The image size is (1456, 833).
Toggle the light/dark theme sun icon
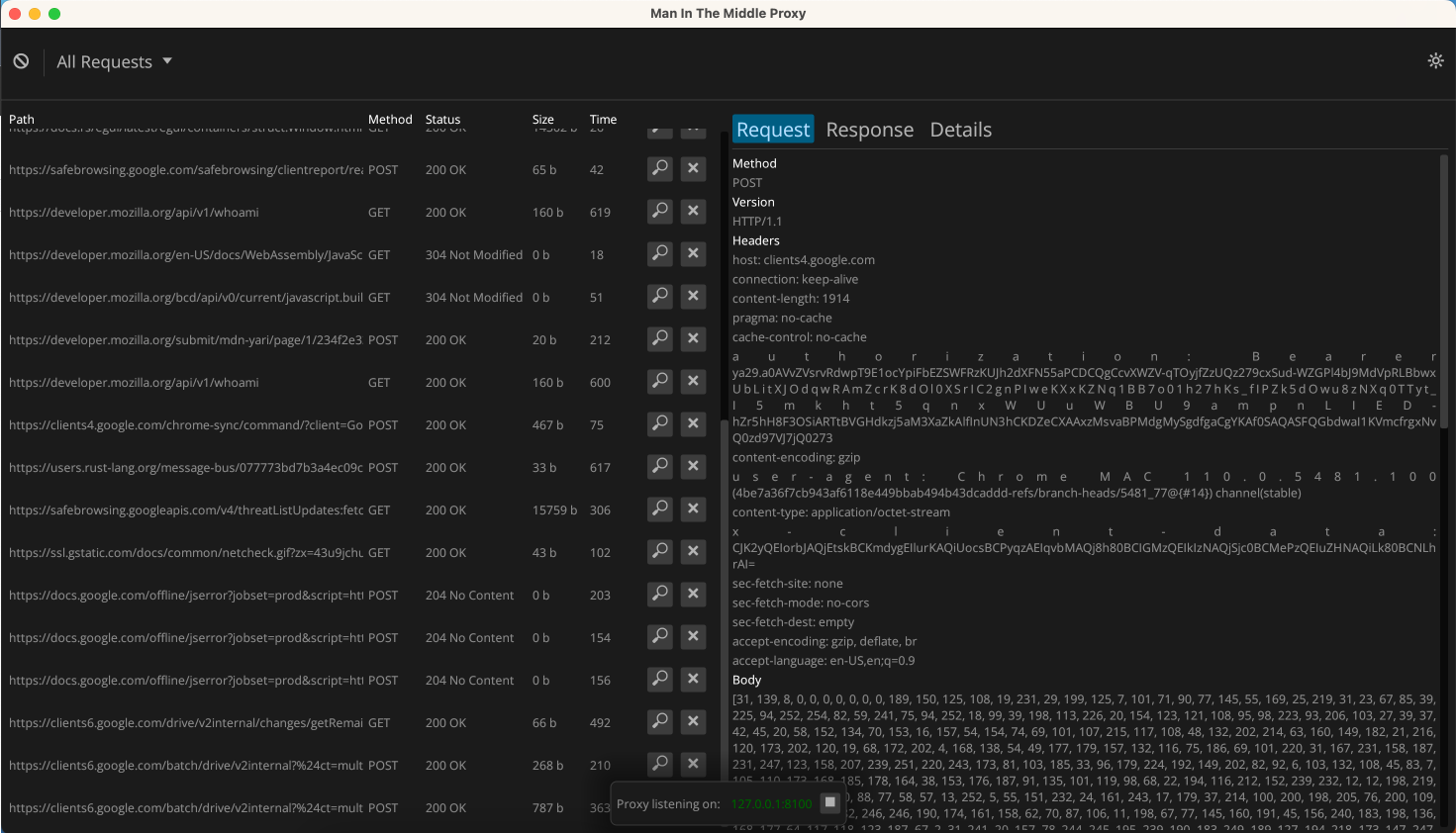pos(1435,61)
